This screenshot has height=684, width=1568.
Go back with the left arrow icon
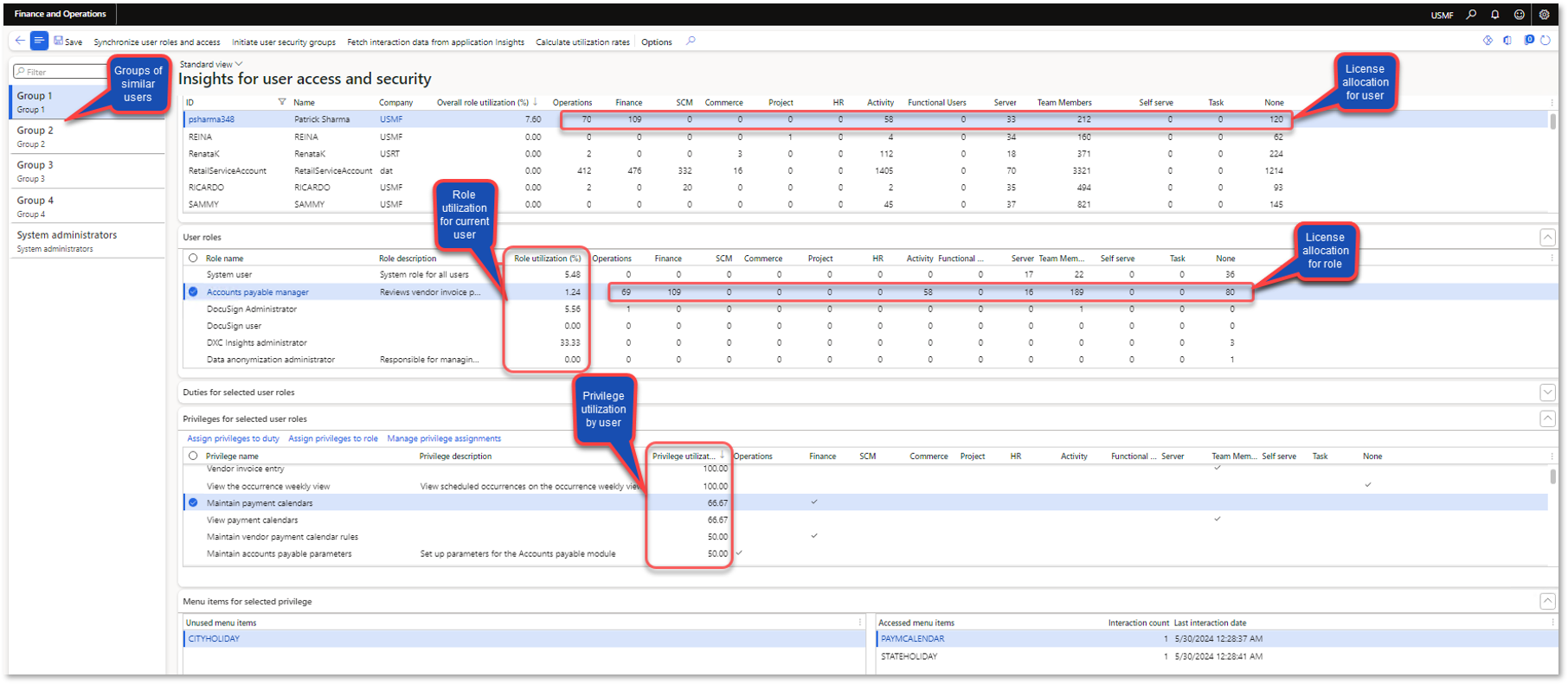pyautogui.click(x=20, y=41)
